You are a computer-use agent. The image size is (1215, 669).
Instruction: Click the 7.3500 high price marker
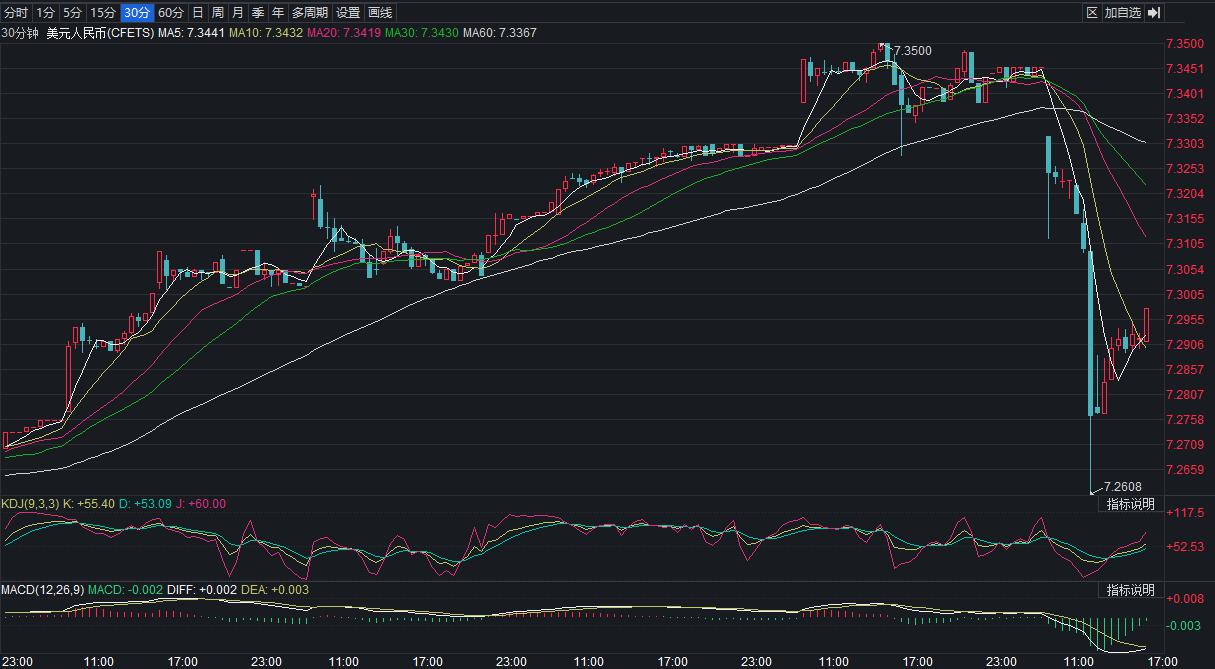tap(911, 50)
